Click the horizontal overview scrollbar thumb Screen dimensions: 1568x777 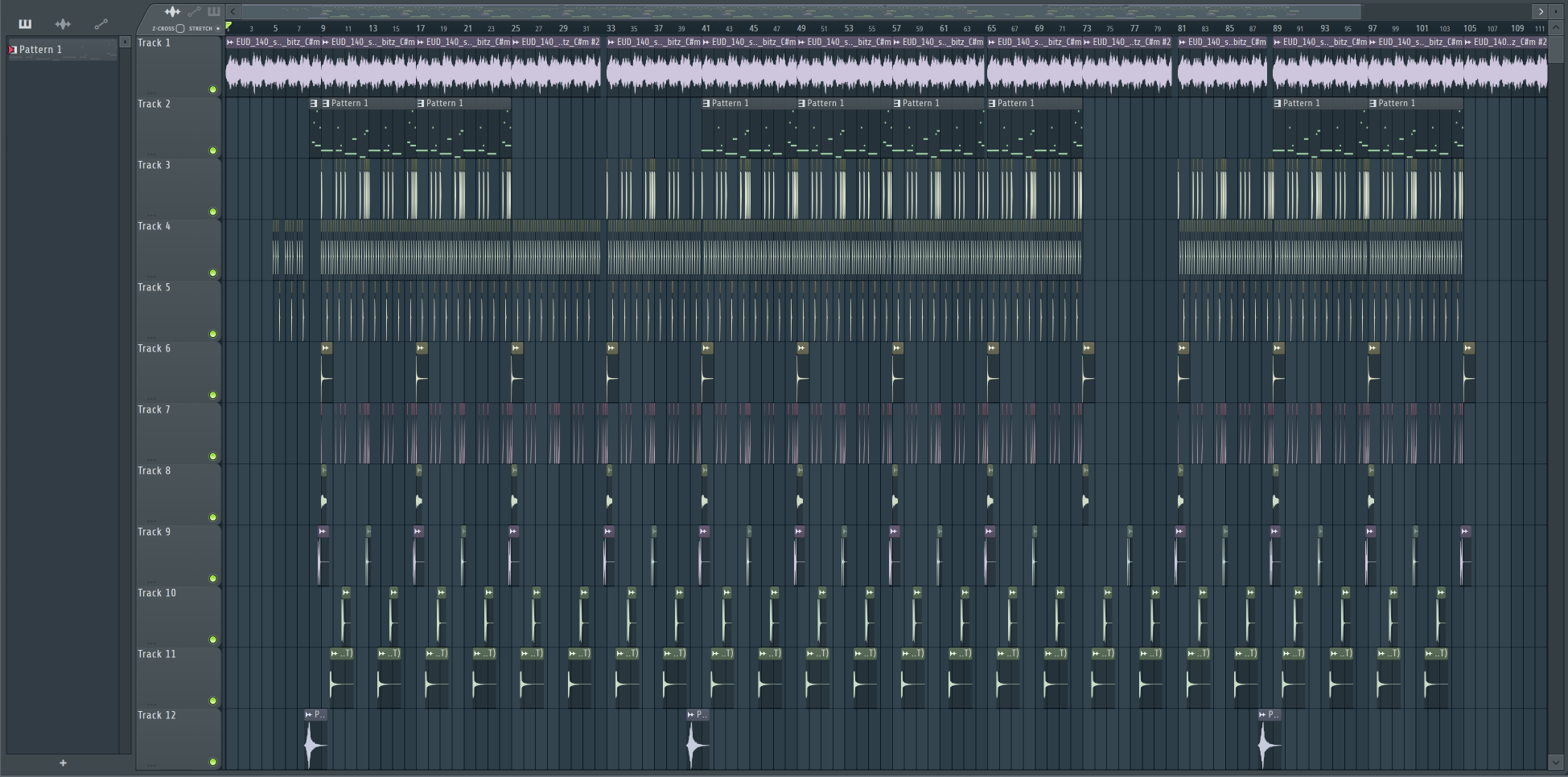(800, 11)
